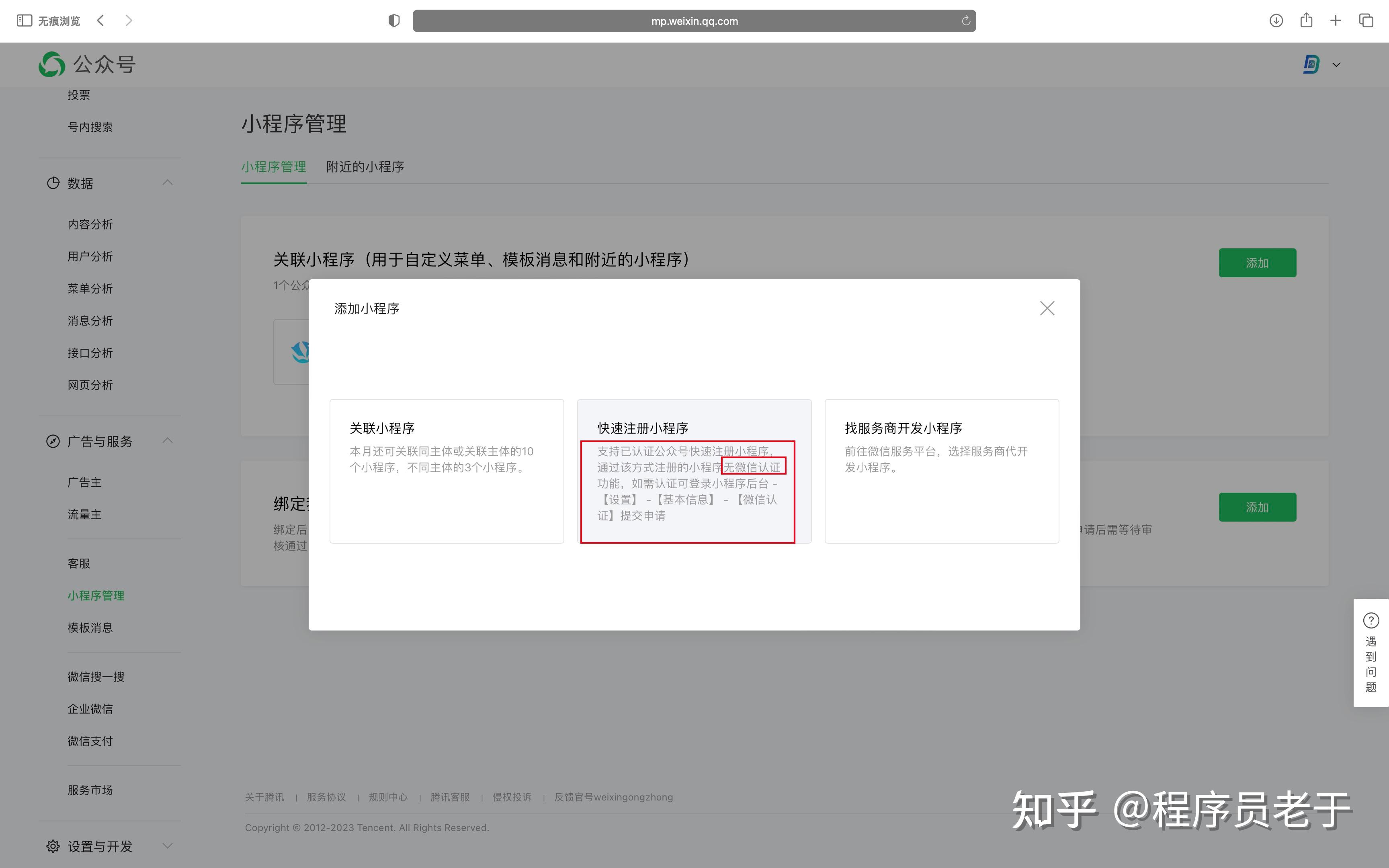Close the 添加小程序 dialog
This screenshot has height=868, width=1389.
tap(1047, 308)
